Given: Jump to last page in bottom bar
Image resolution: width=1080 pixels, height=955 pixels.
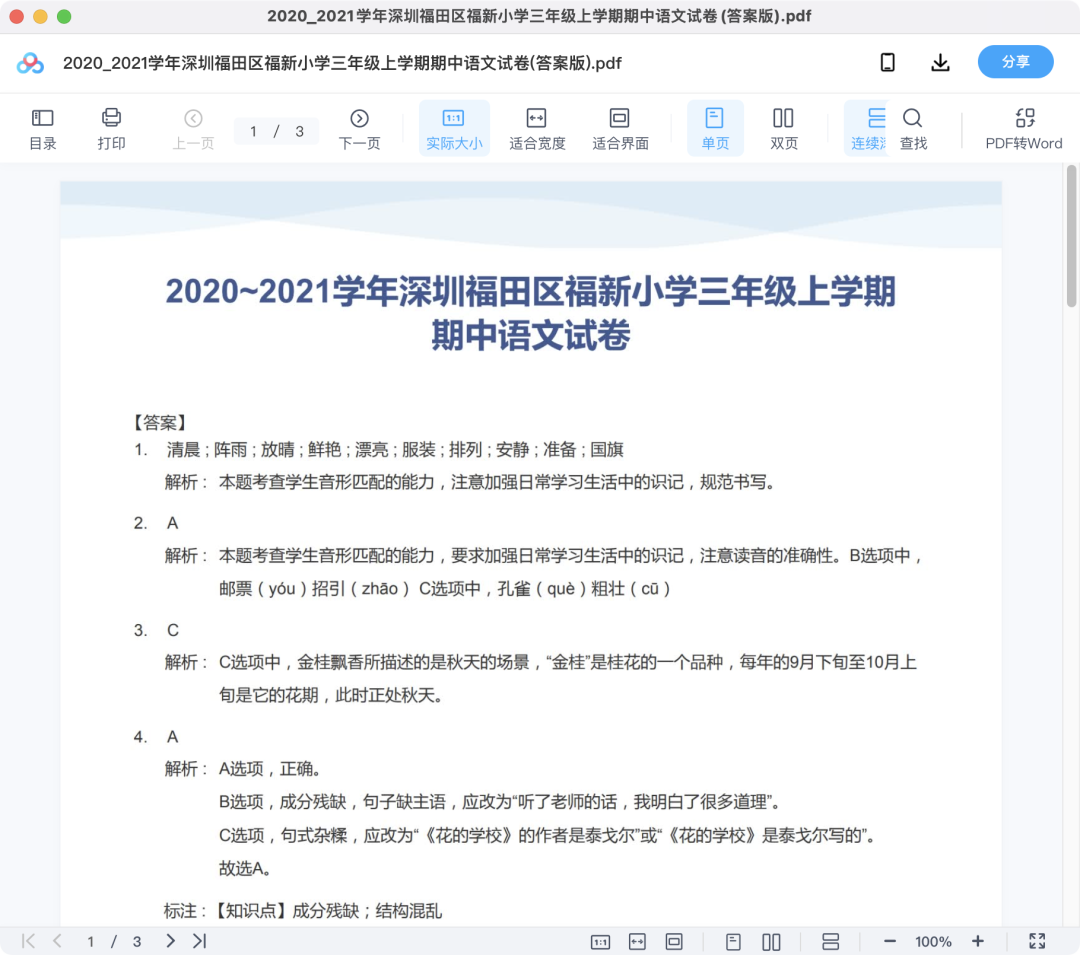Looking at the screenshot, I should click(200, 941).
